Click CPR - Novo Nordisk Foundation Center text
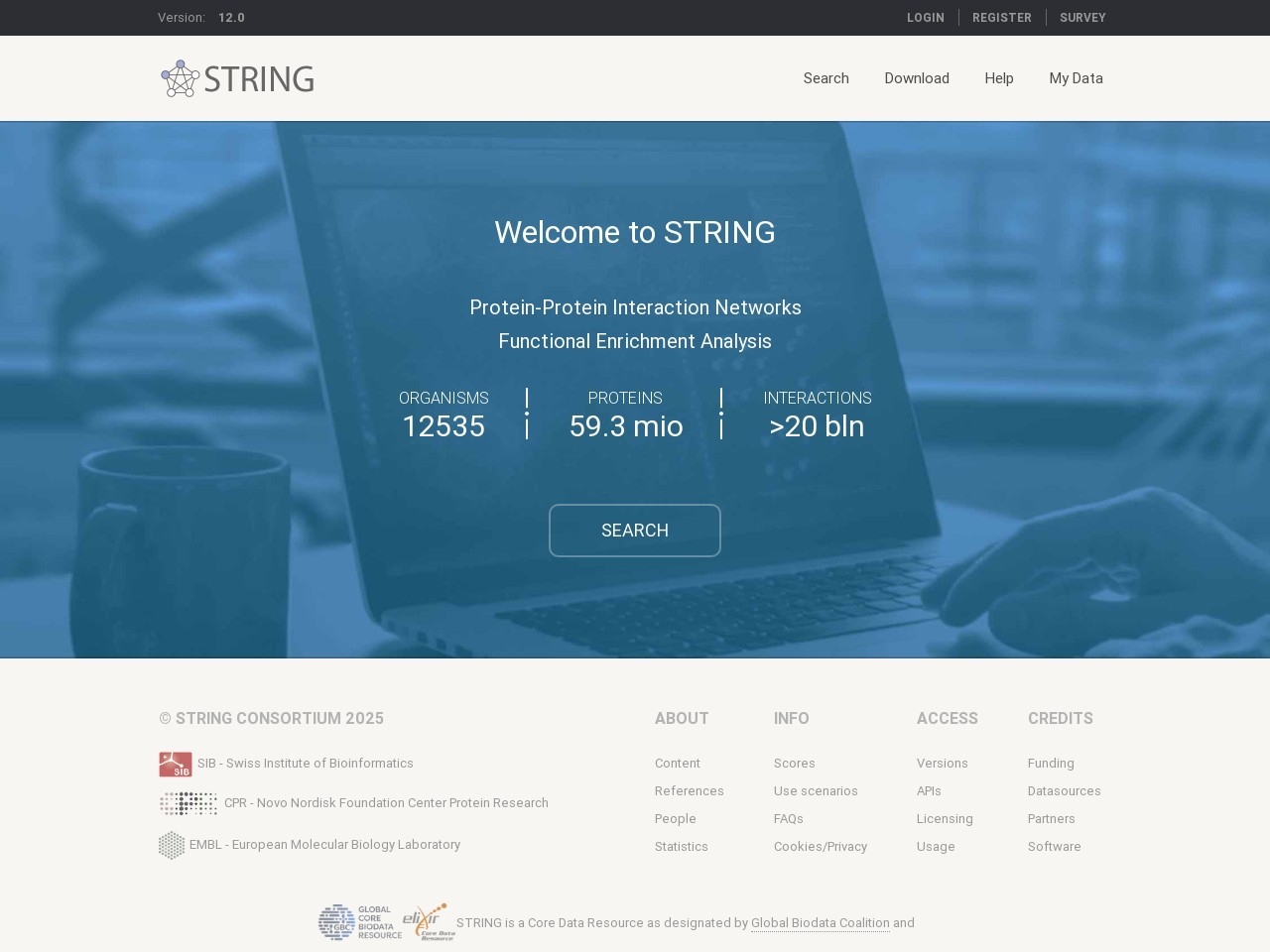 point(386,803)
